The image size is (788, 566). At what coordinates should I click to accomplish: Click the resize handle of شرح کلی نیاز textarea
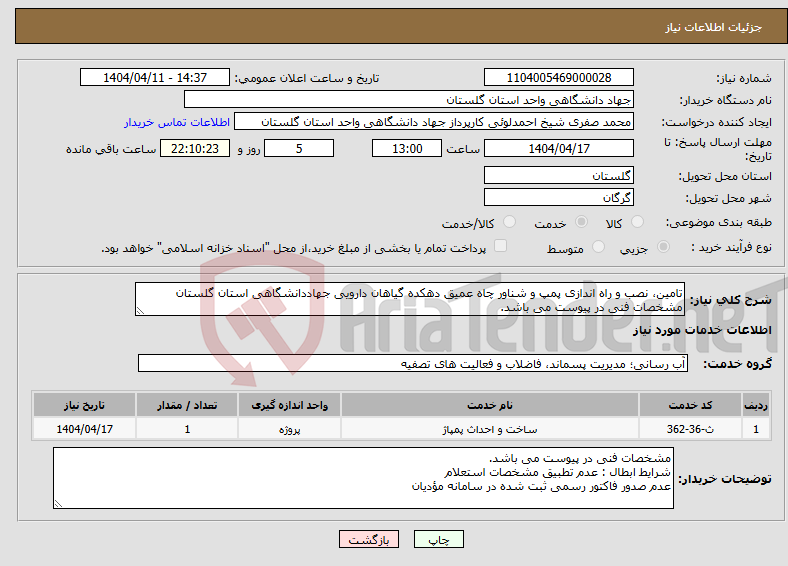pos(140,311)
